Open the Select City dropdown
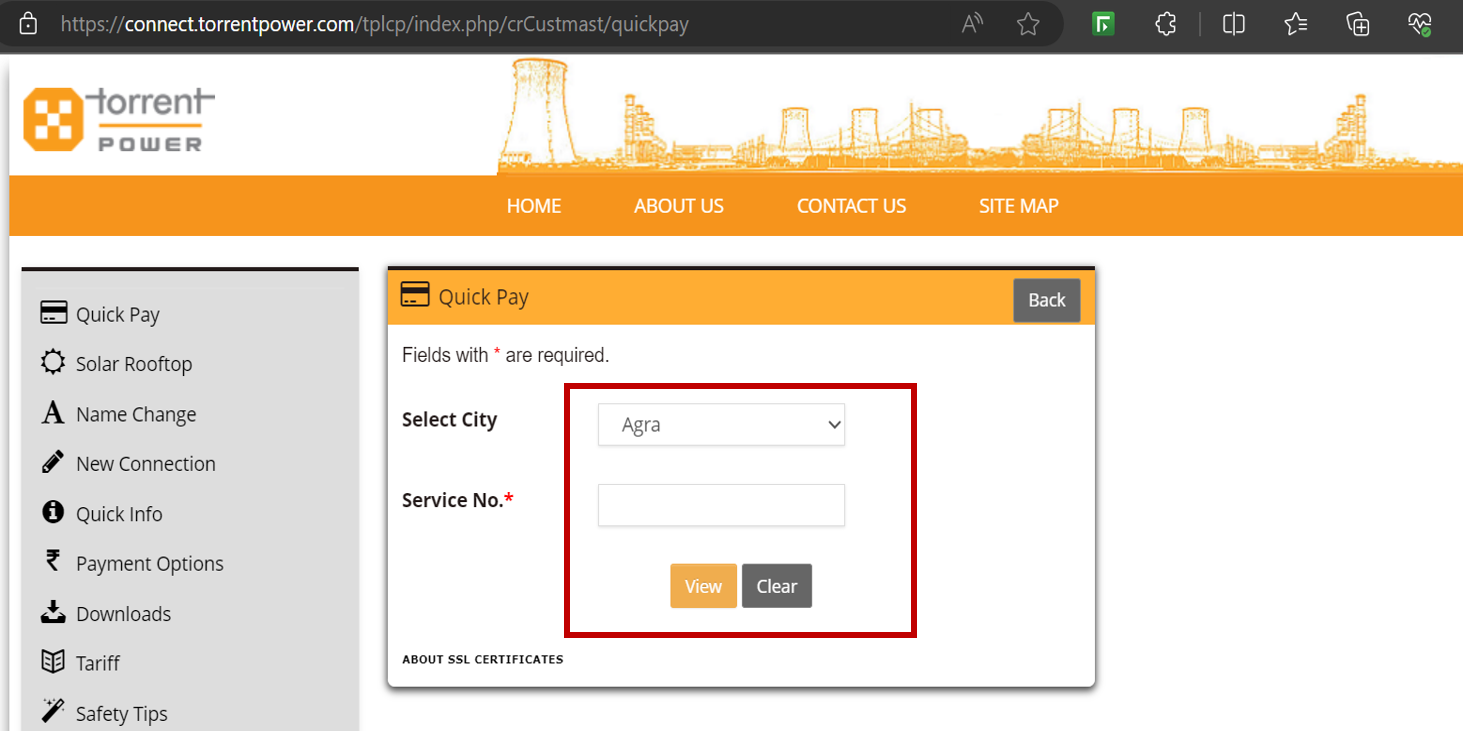1463x731 pixels. pyautogui.click(x=720, y=424)
